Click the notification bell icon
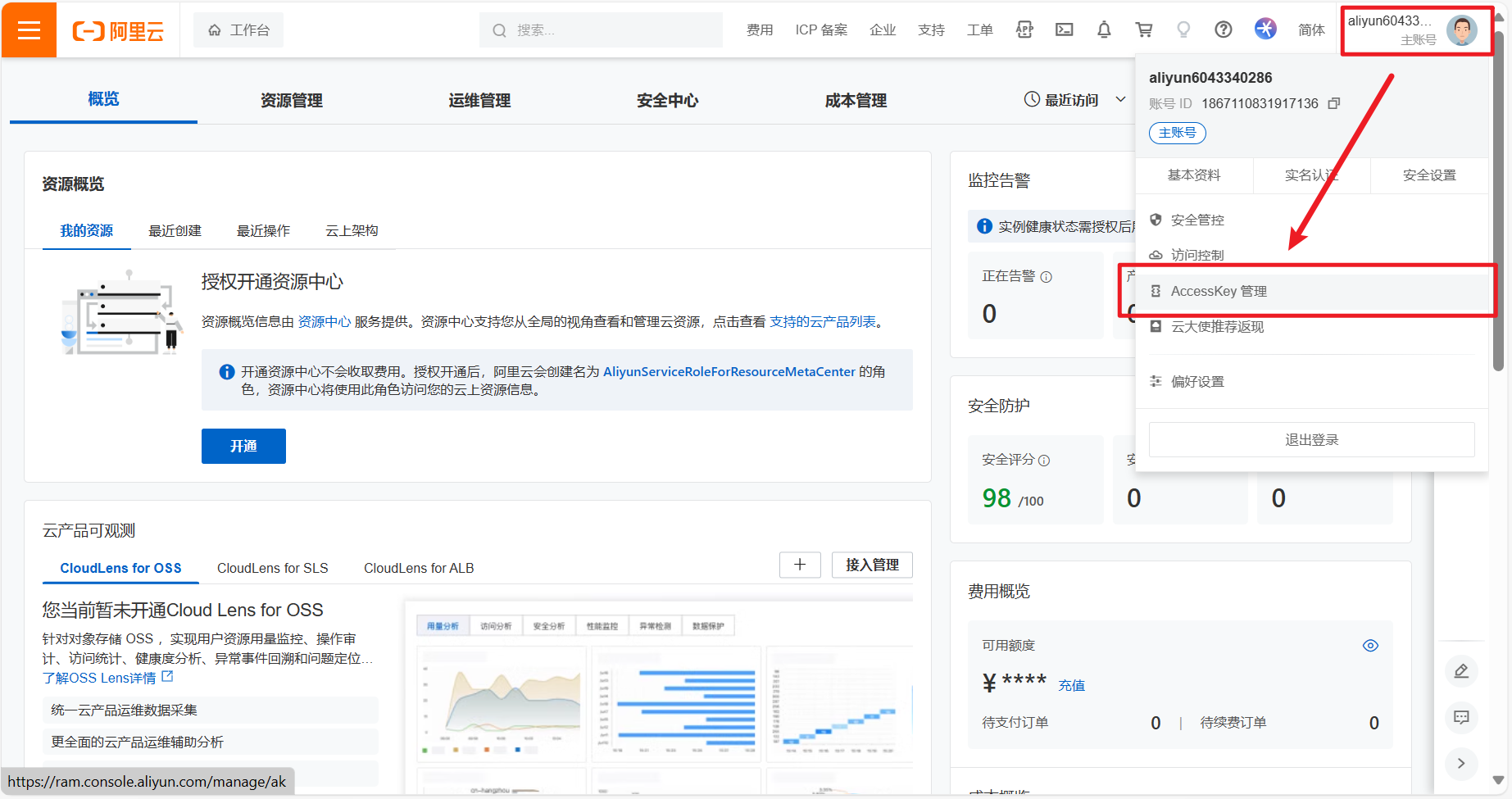This screenshot has width=1512, height=799. 1104,30
